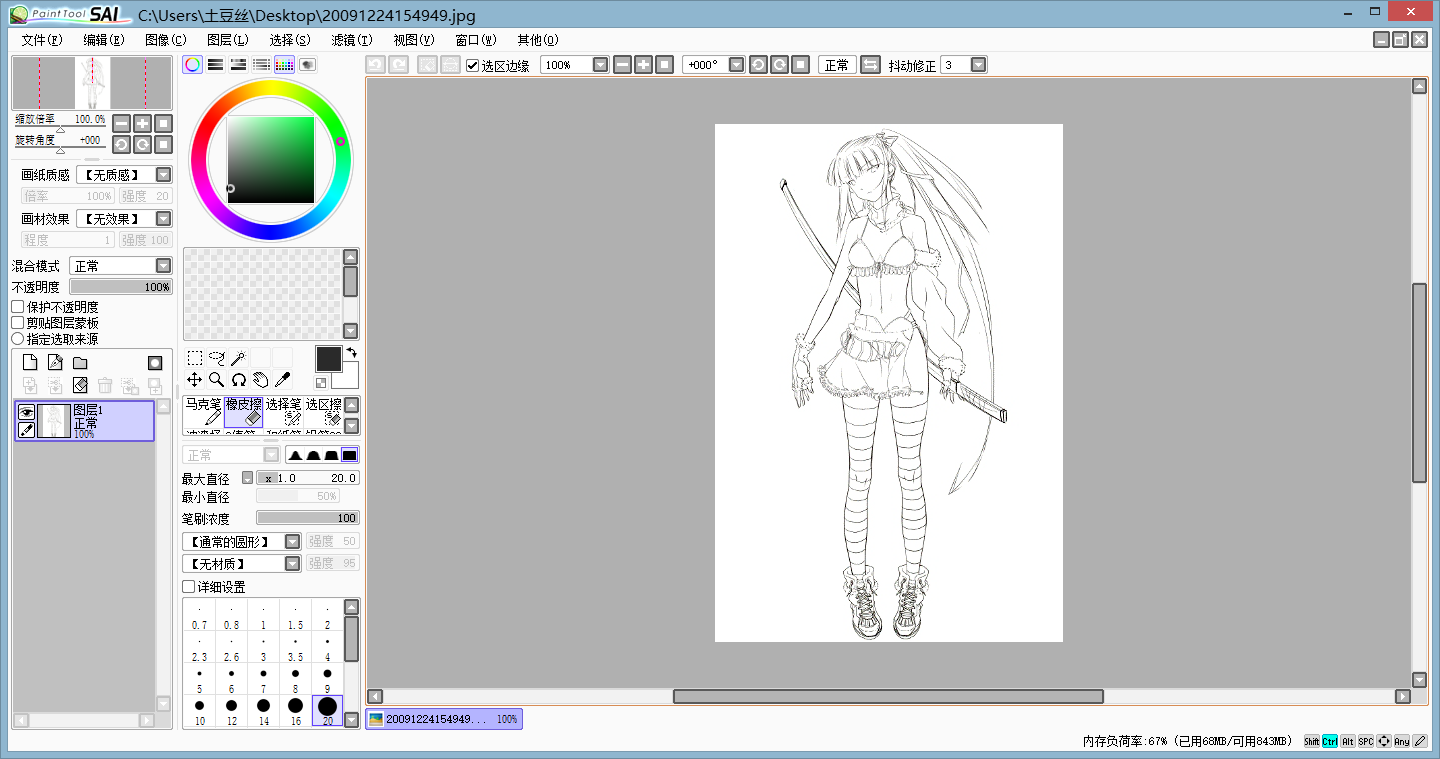Pick the zoom magnifier tool
The image size is (1440, 759).
(x=216, y=380)
